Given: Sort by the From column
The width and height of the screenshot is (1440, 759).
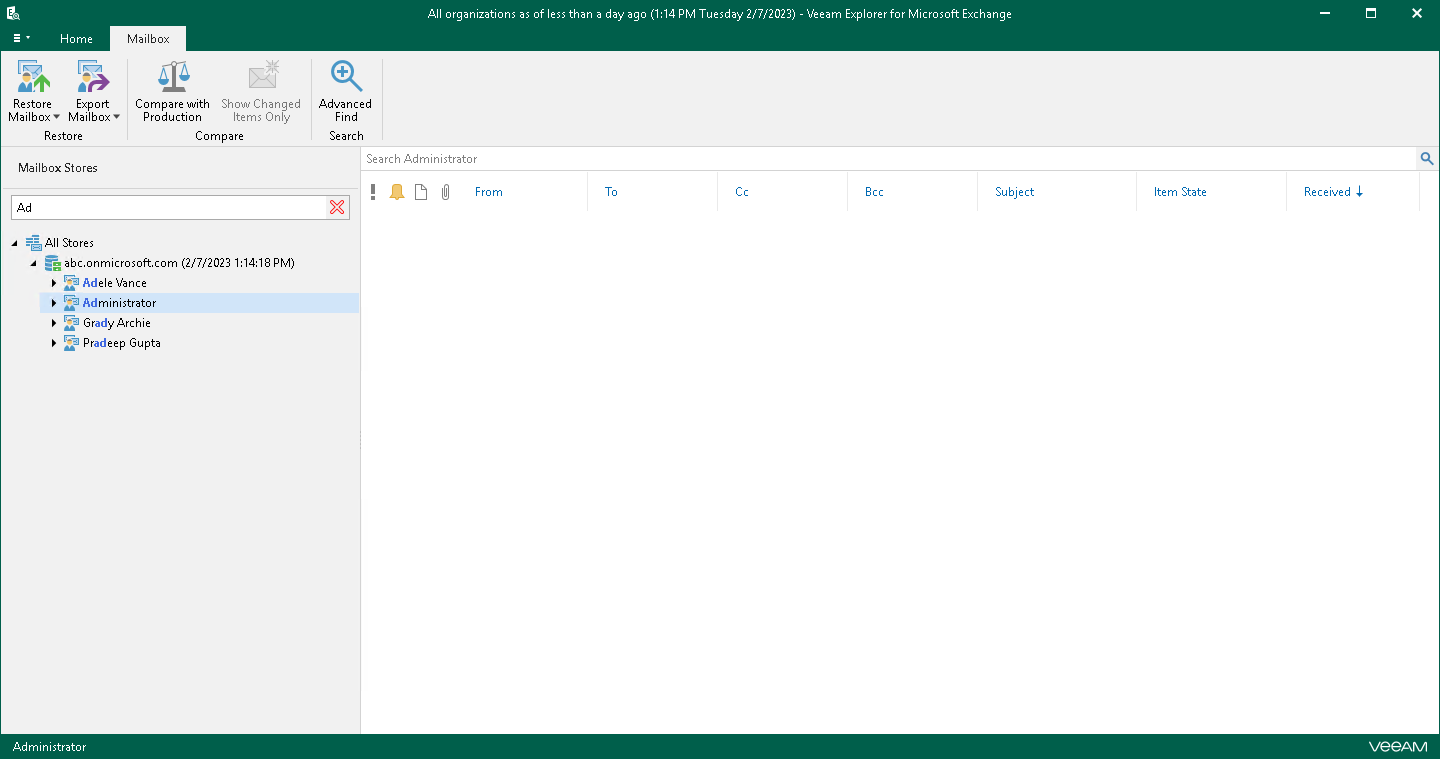Looking at the screenshot, I should (x=489, y=192).
